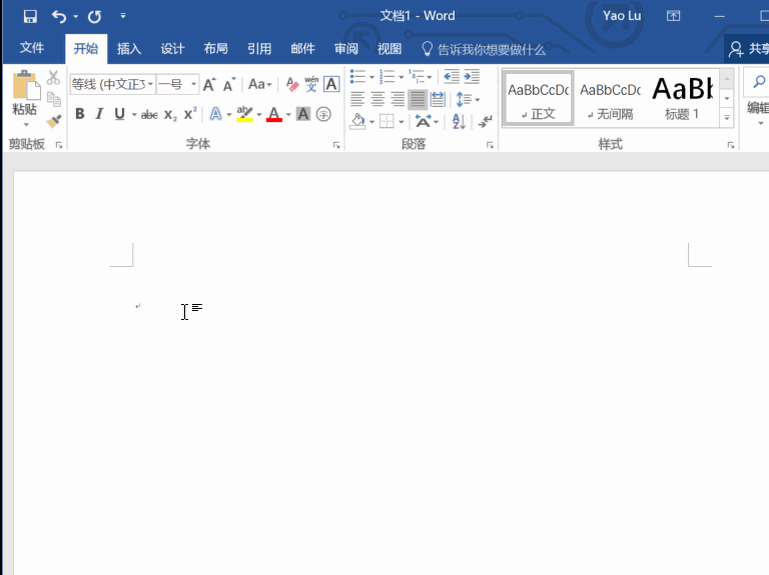Select the 无间隔 style
This screenshot has width=769, height=575.
(611, 99)
